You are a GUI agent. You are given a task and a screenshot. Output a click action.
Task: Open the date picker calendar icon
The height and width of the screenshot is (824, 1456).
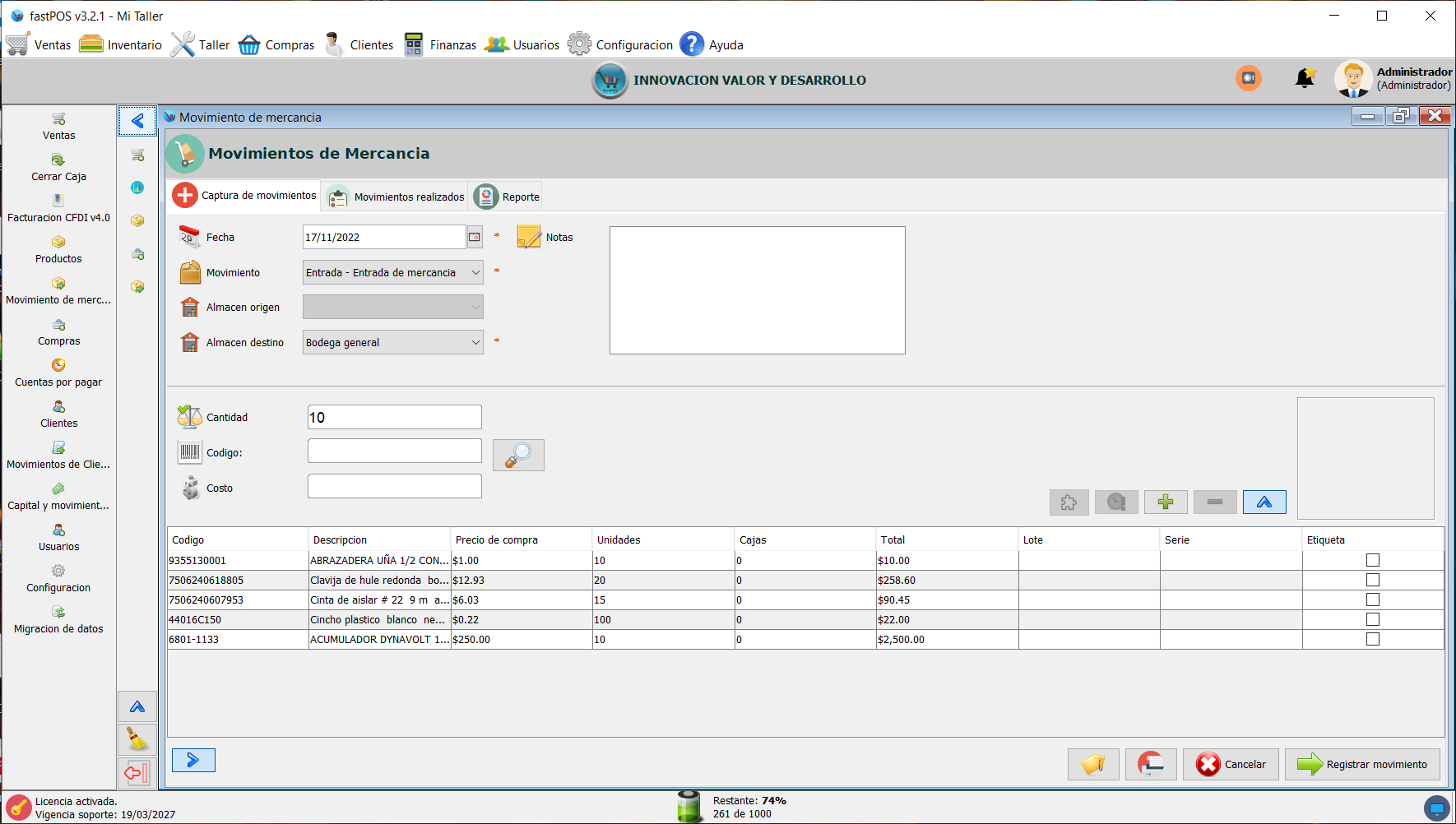(x=475, y=237)
